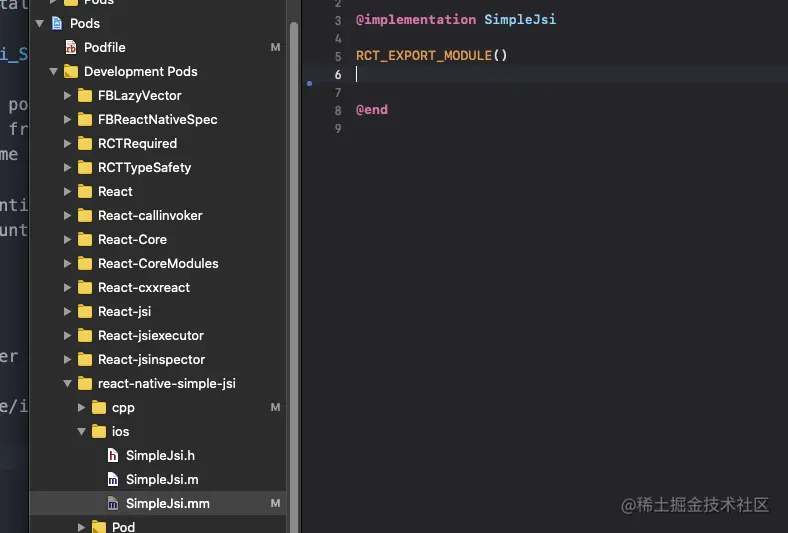This screenshot has height=533, width=788.
Task: Click line number 6 in gutter
Action: pos(338,75)
